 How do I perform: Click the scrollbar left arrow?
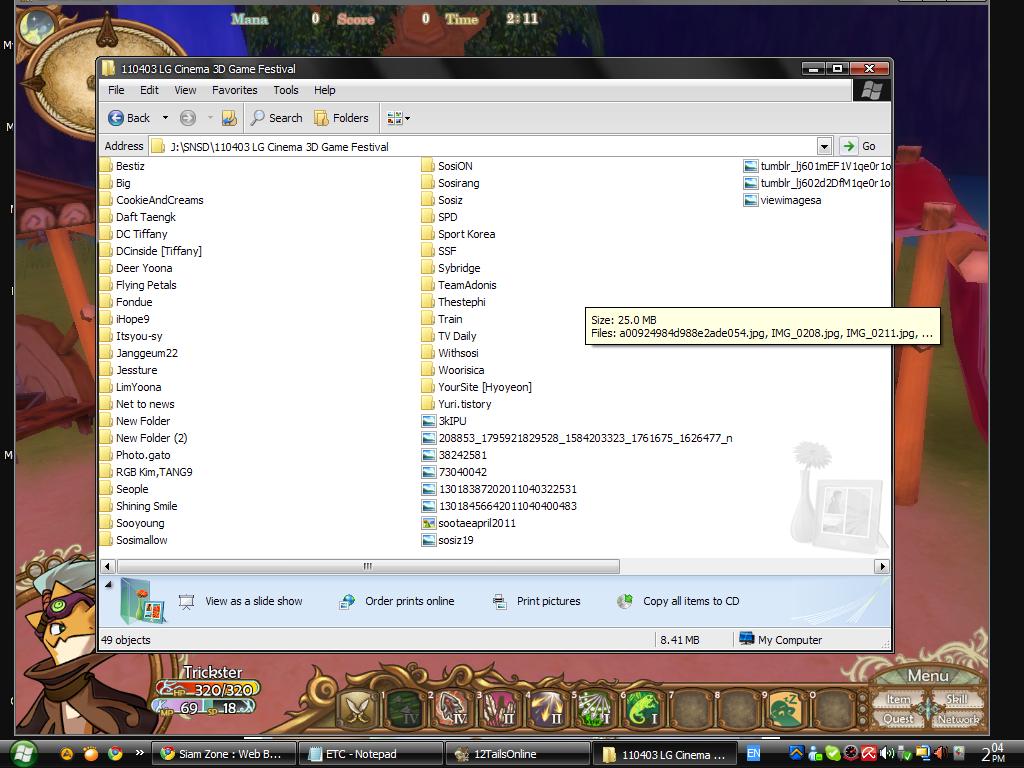pyautogui.click(x=108, y=566)
